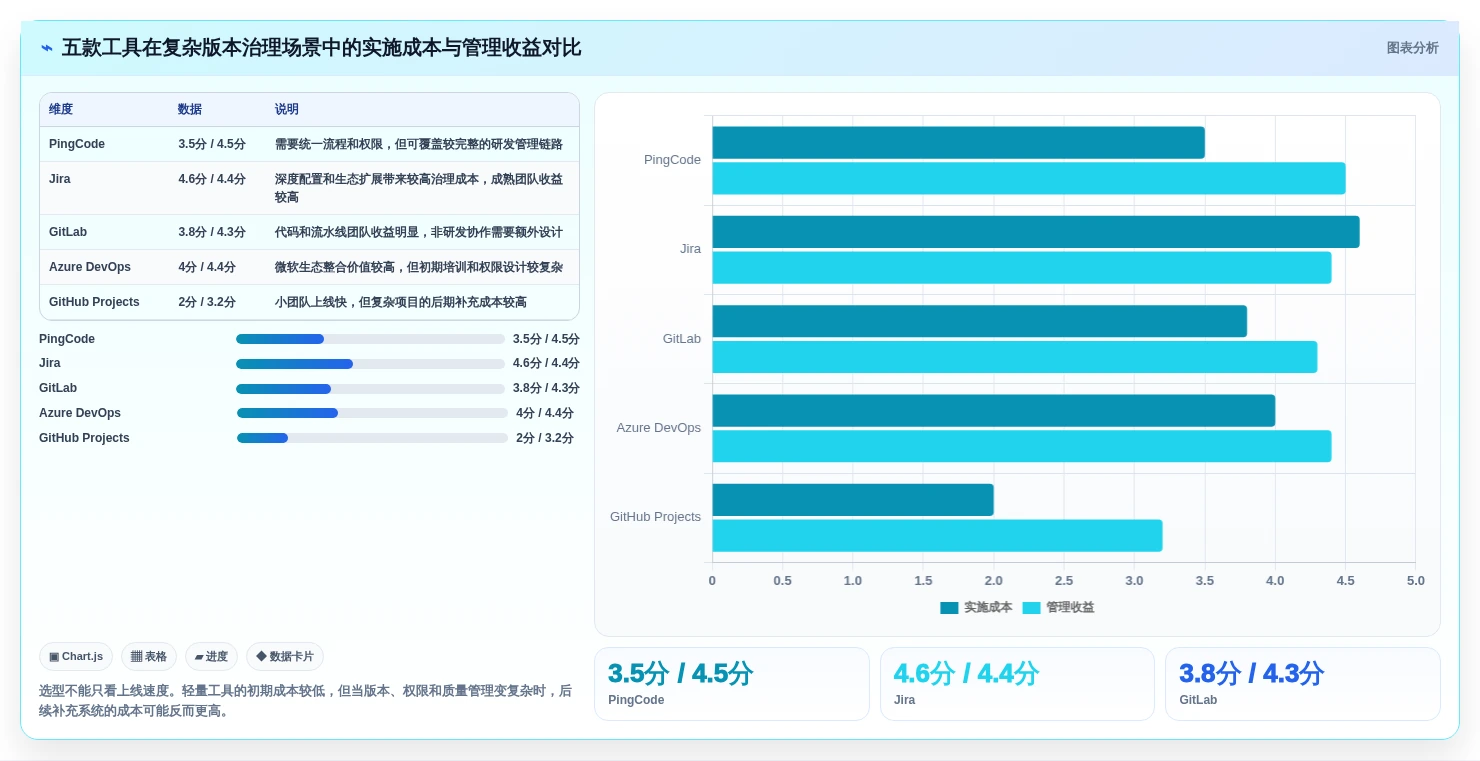Click the GitHub Projects progress score 2分 / 3.2分
The width and height of the screenshot is (1480, 761).
coord(545,438)
